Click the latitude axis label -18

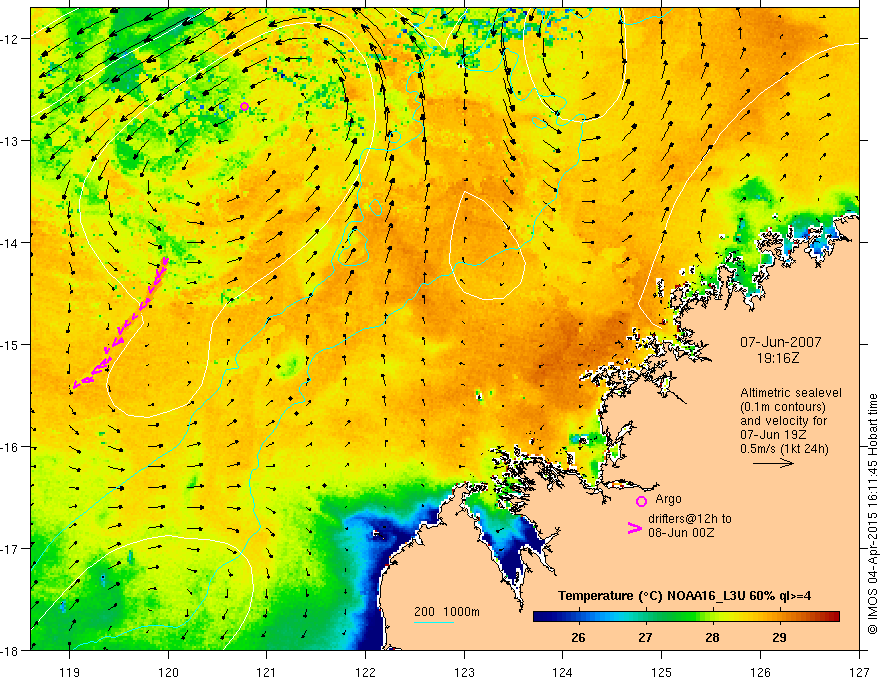12,651
